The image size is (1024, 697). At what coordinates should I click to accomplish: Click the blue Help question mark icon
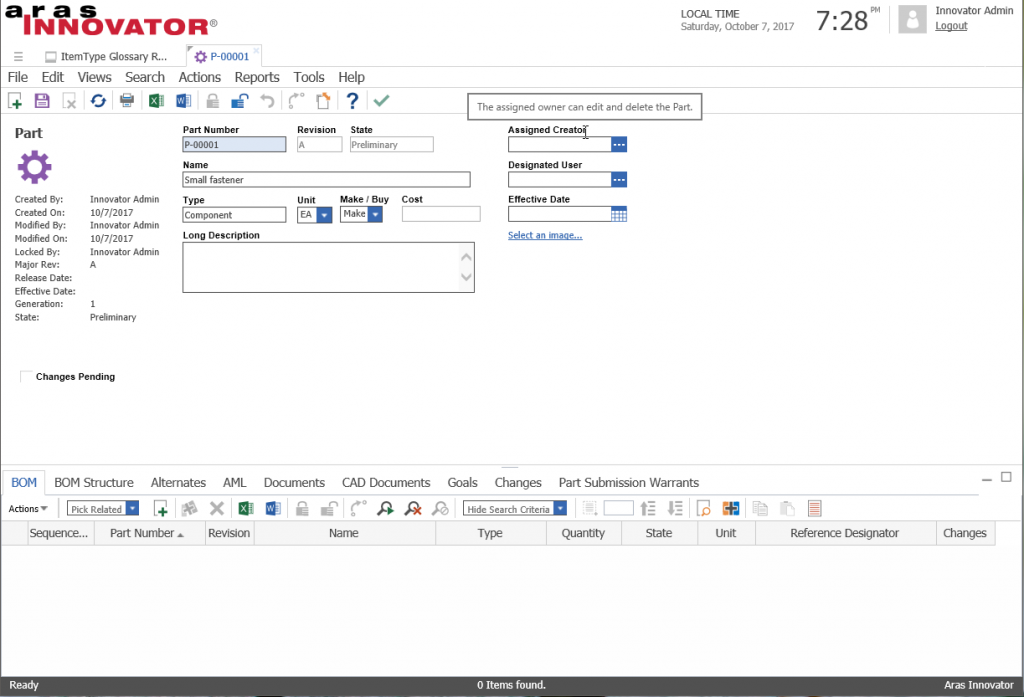352,101
